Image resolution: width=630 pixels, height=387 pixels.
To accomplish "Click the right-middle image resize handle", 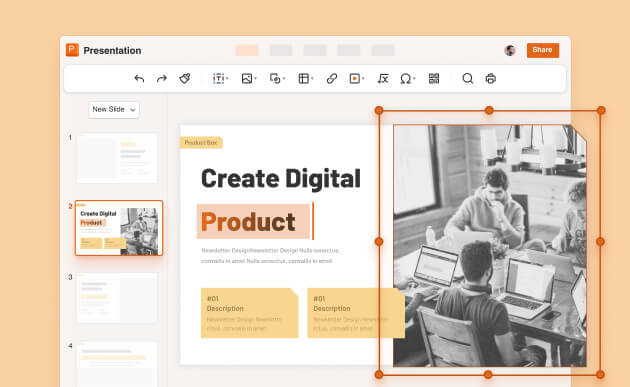I will (x=600, y=242).
